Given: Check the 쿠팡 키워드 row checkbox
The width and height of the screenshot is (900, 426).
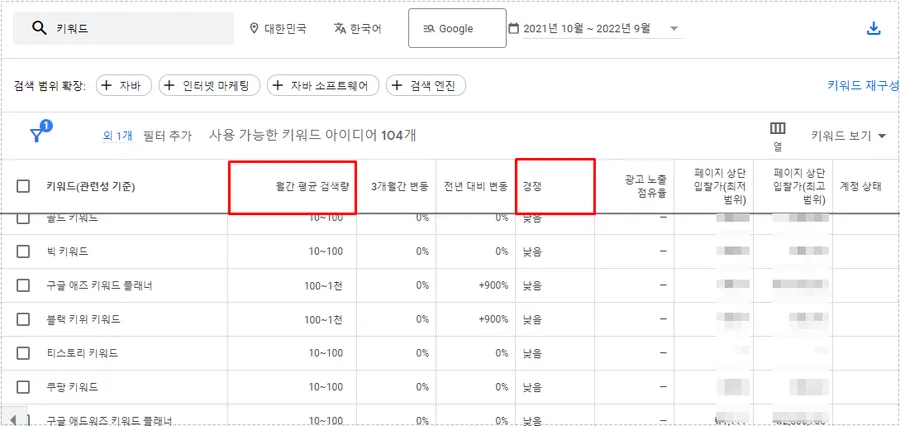Looking at the screenshot, I should pyautogui.click(x=23, y=388).
